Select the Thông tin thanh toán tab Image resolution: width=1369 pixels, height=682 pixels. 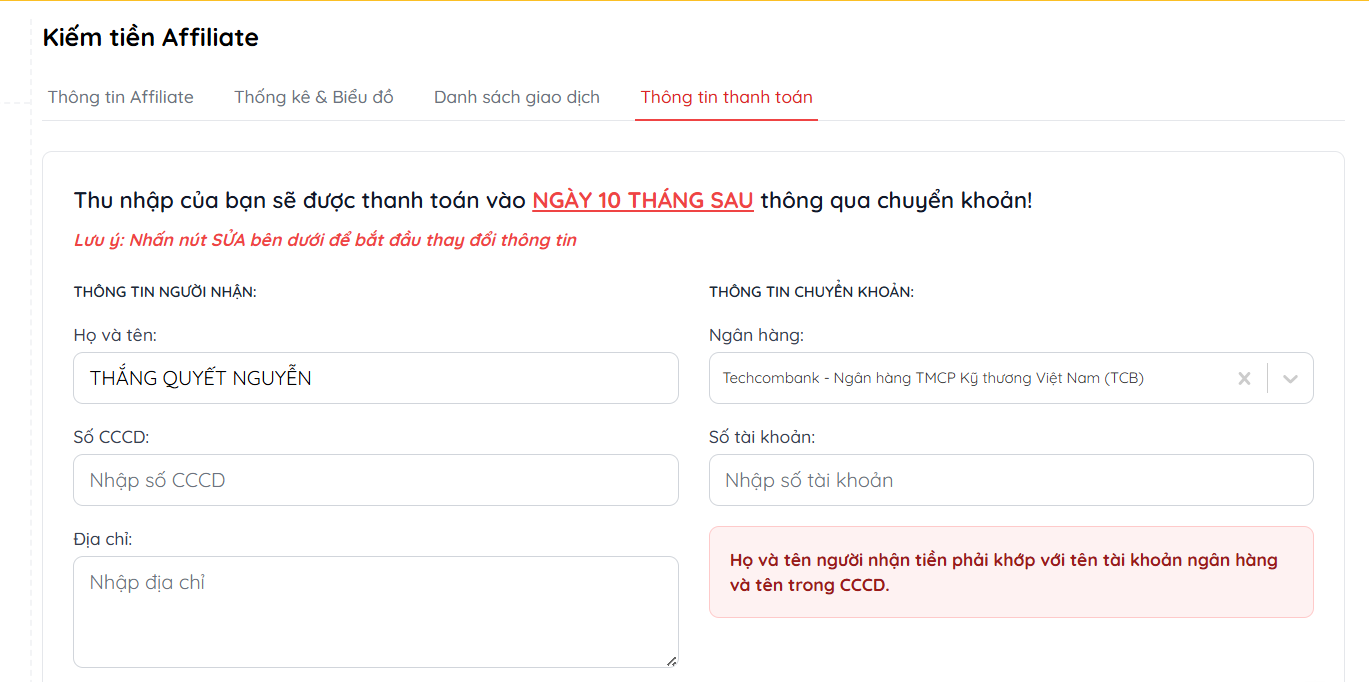point(726,97)
